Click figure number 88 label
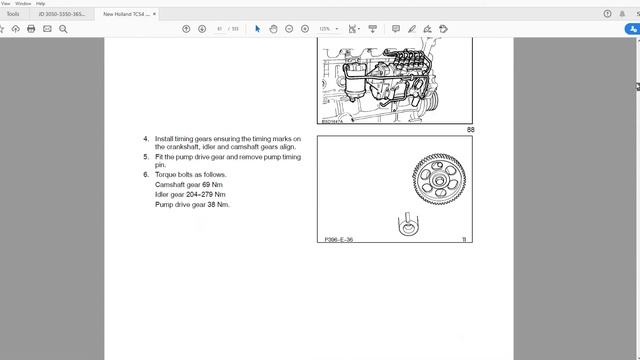 pos(471,129)
